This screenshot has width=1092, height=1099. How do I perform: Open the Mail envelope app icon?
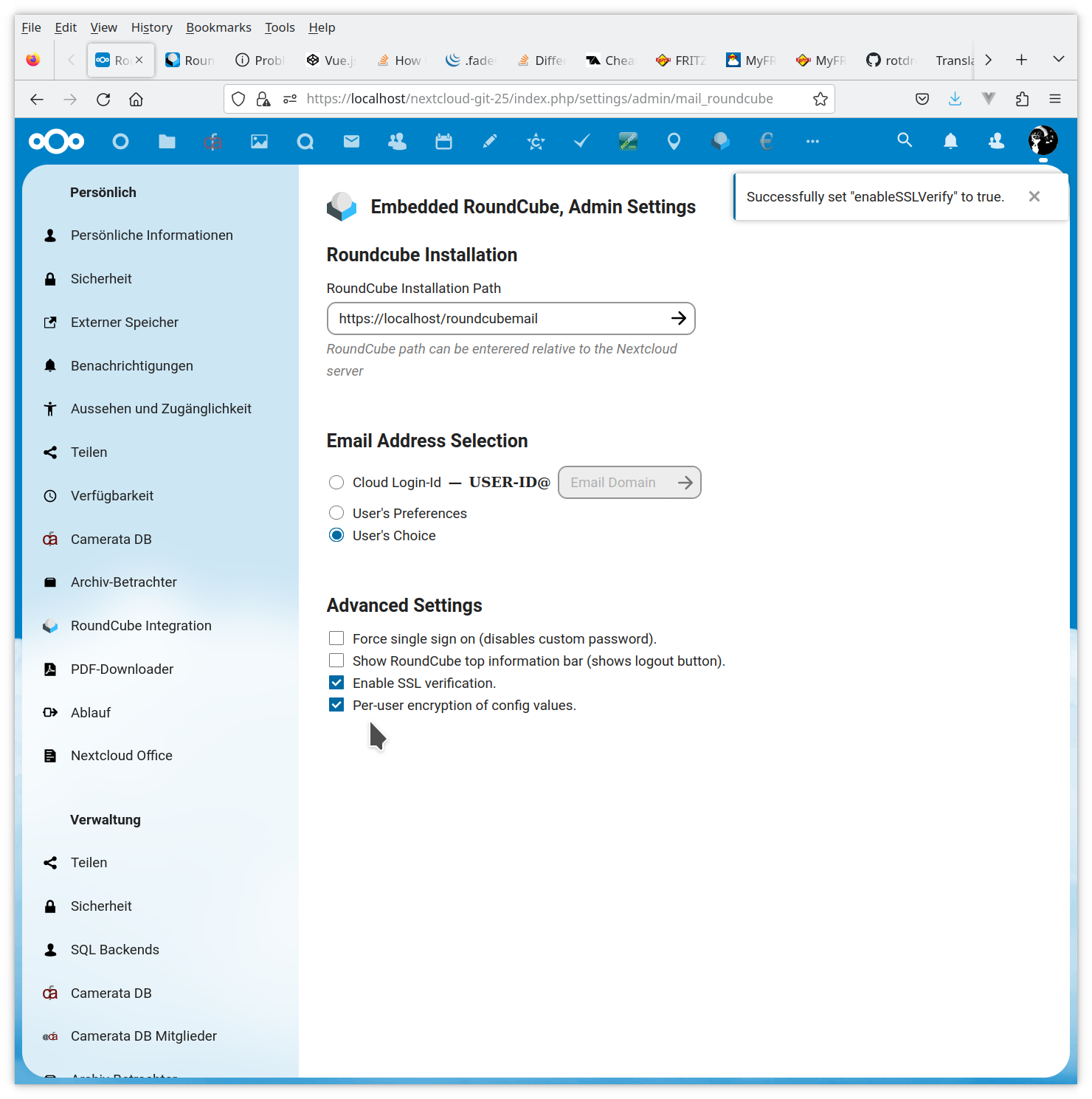[351, 141]
